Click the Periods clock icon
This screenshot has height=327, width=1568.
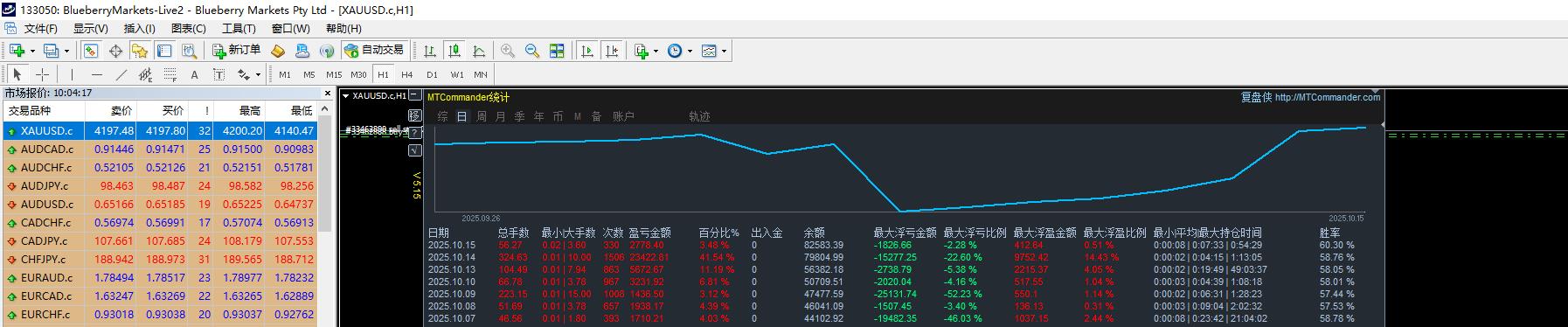point(675,51)
